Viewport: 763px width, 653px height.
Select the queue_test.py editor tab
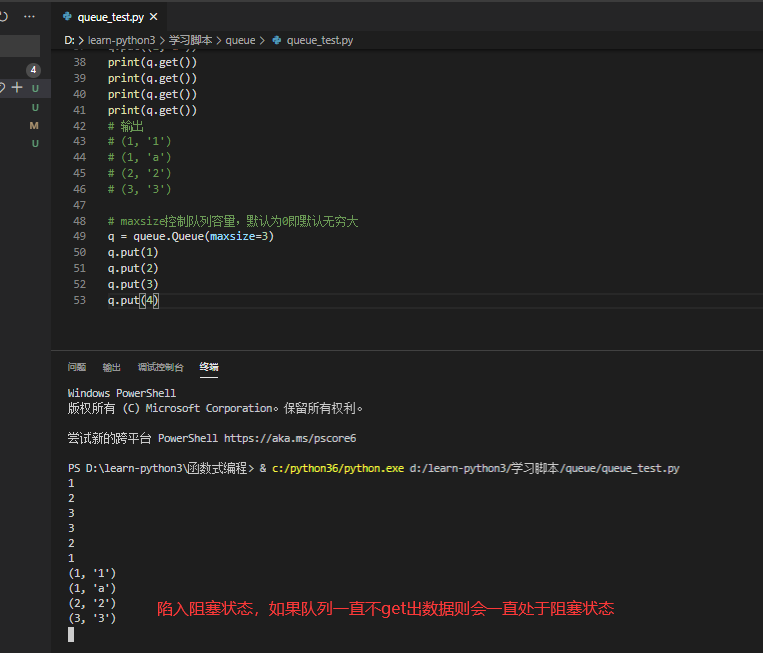pyautogui.click(x=109, y=17)
